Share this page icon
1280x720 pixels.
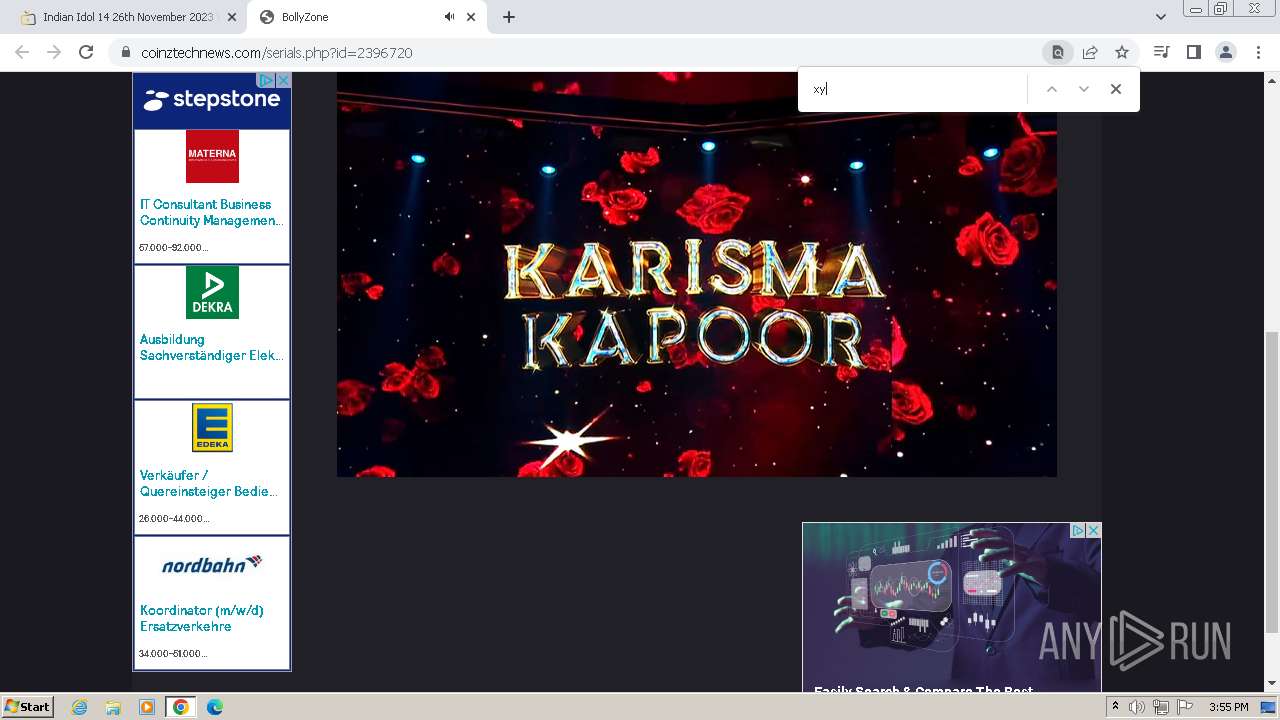tap(1090, 52)
